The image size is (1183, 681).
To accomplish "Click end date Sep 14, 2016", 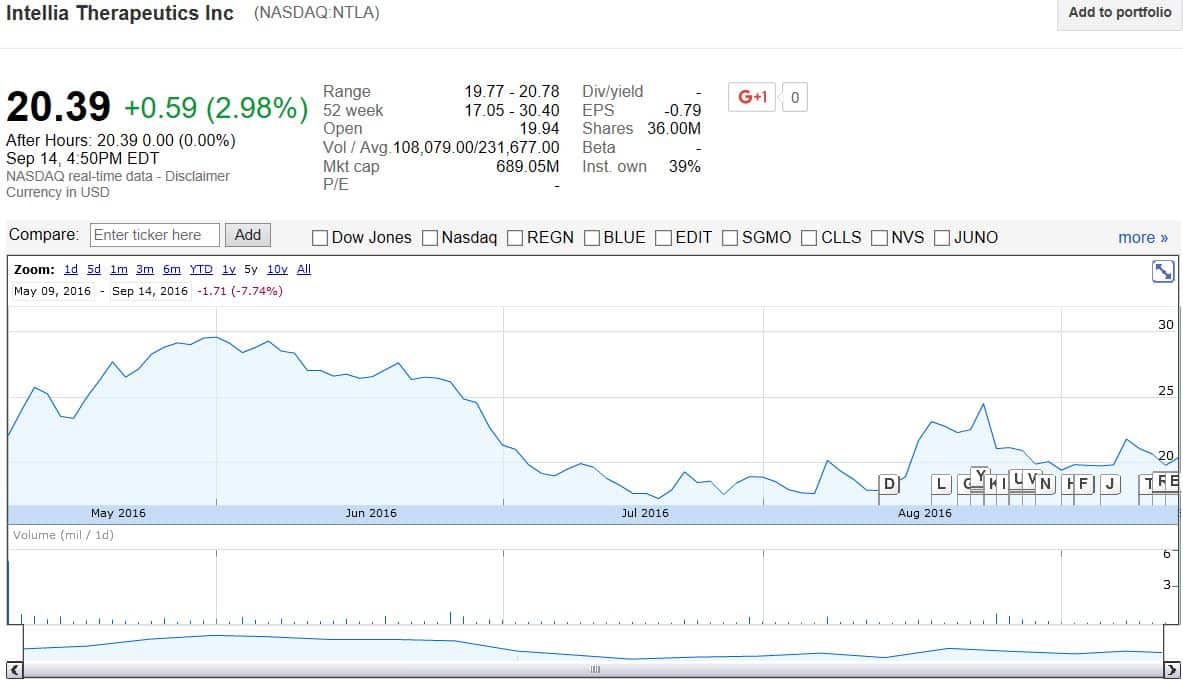I will pyautogui.click(x=150, y=291).
